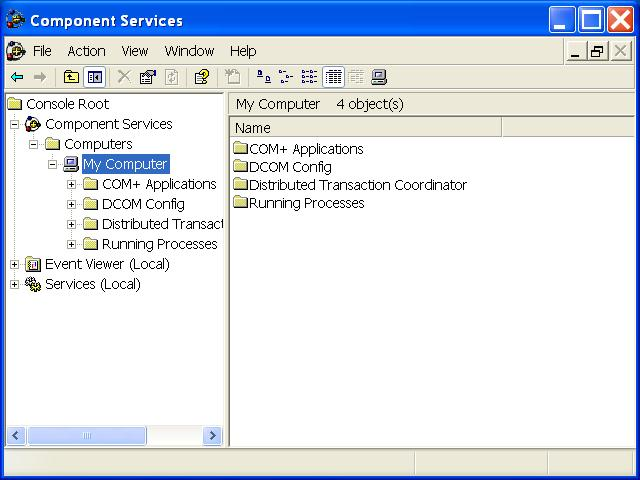Select Console Root in the tree

[67, 104]
